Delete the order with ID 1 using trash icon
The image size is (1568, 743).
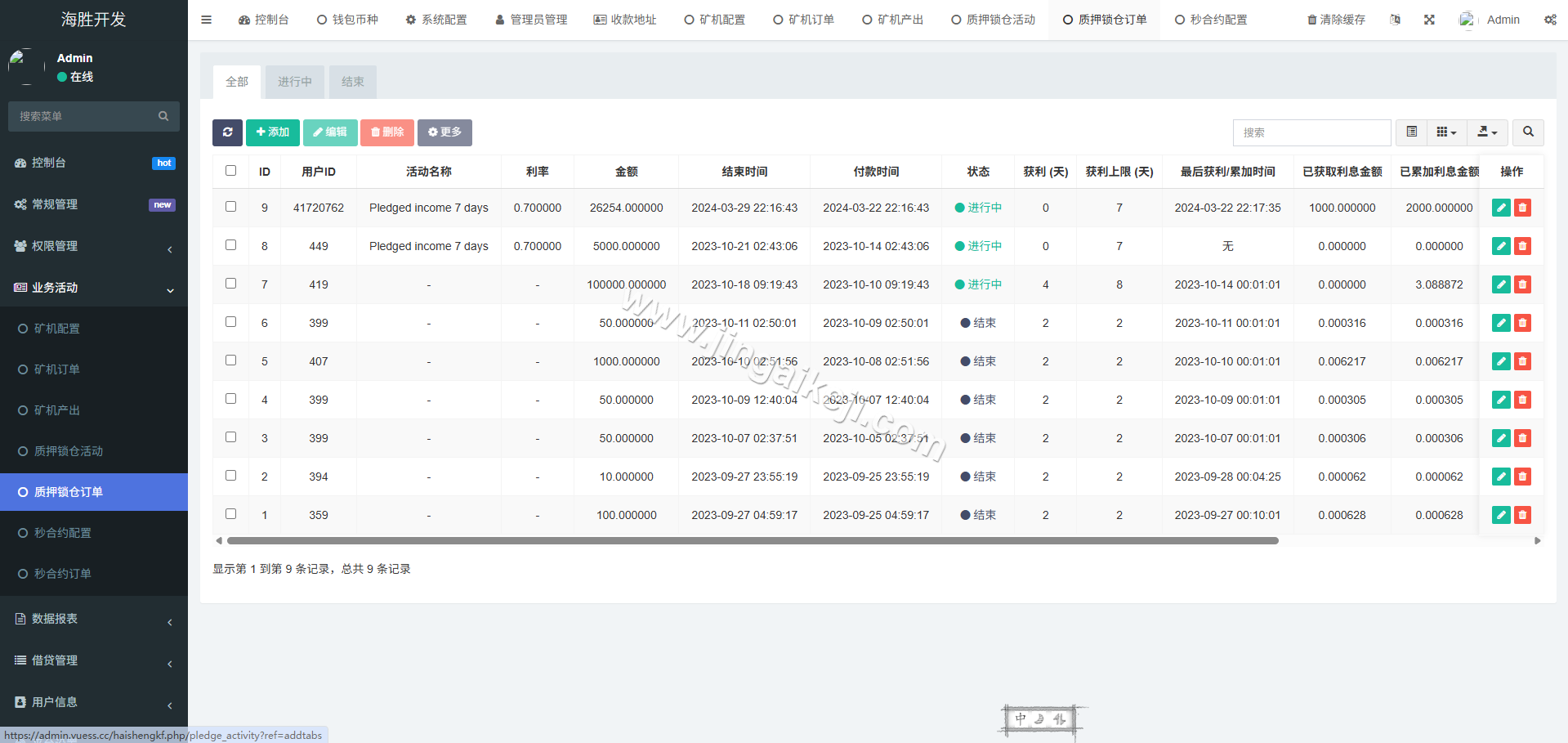[x=1522, y=515]
